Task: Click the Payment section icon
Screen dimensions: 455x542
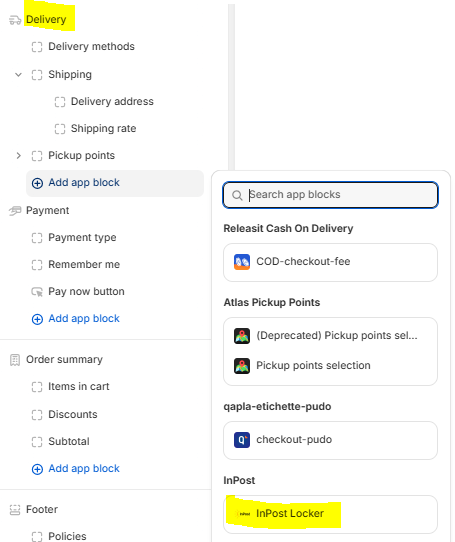Action: 15,211
